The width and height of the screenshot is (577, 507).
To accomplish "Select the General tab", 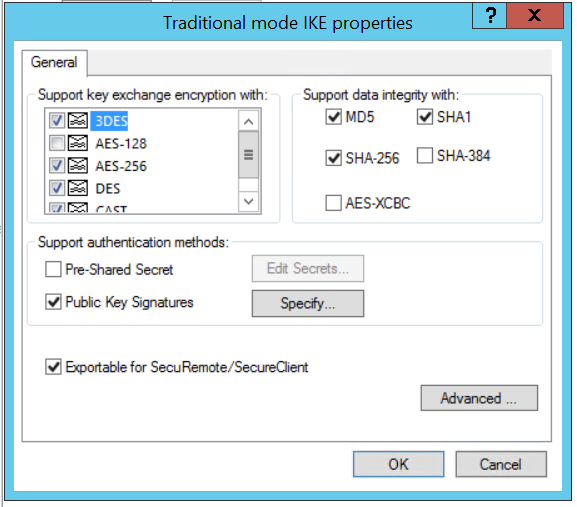I will coord(54,63).
